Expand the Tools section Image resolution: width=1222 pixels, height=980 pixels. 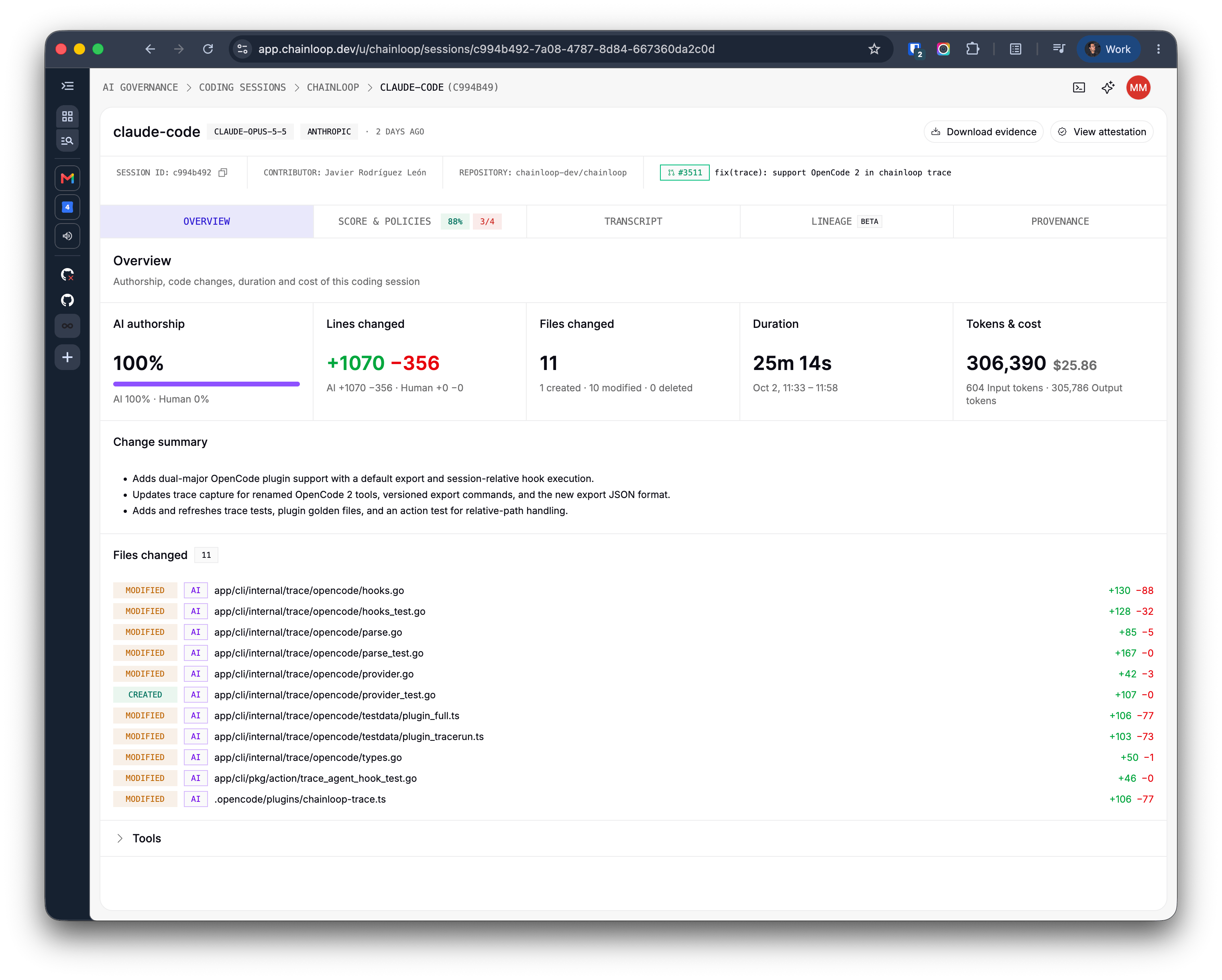[x=138, y=838]
